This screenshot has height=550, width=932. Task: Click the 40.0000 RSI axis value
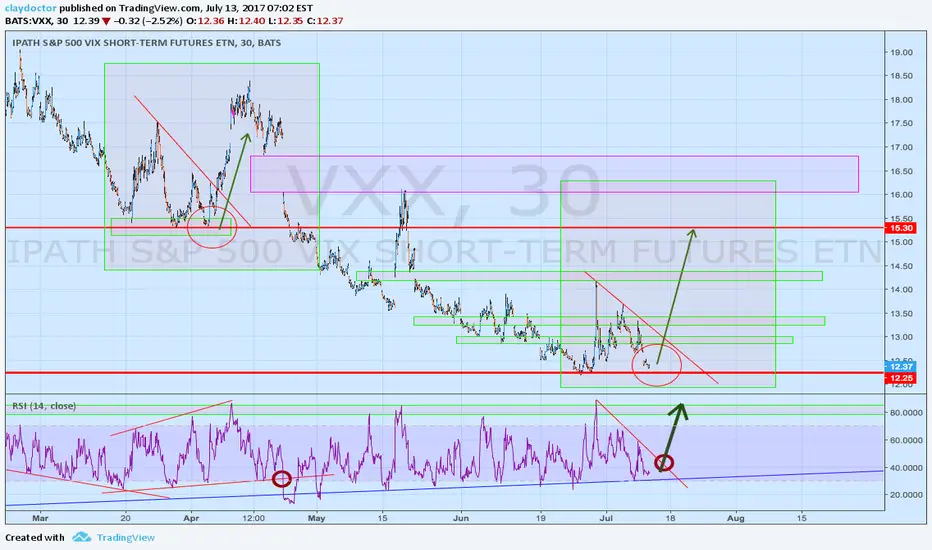[x=906, y=468]
